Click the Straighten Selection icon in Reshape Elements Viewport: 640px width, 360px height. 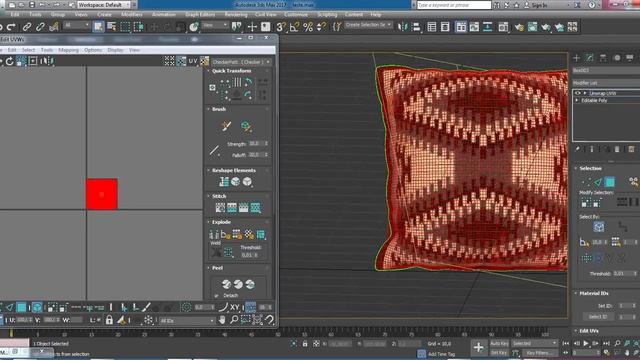(224, 182)
